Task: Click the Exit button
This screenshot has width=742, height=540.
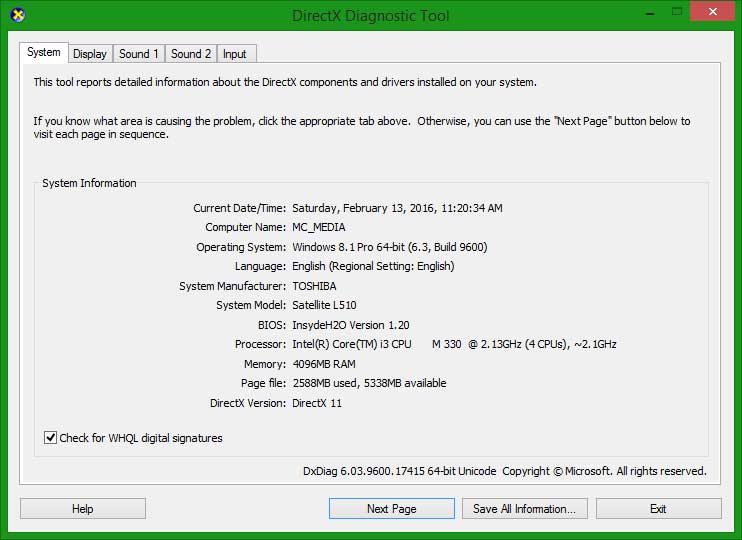Action: point(658,509)
